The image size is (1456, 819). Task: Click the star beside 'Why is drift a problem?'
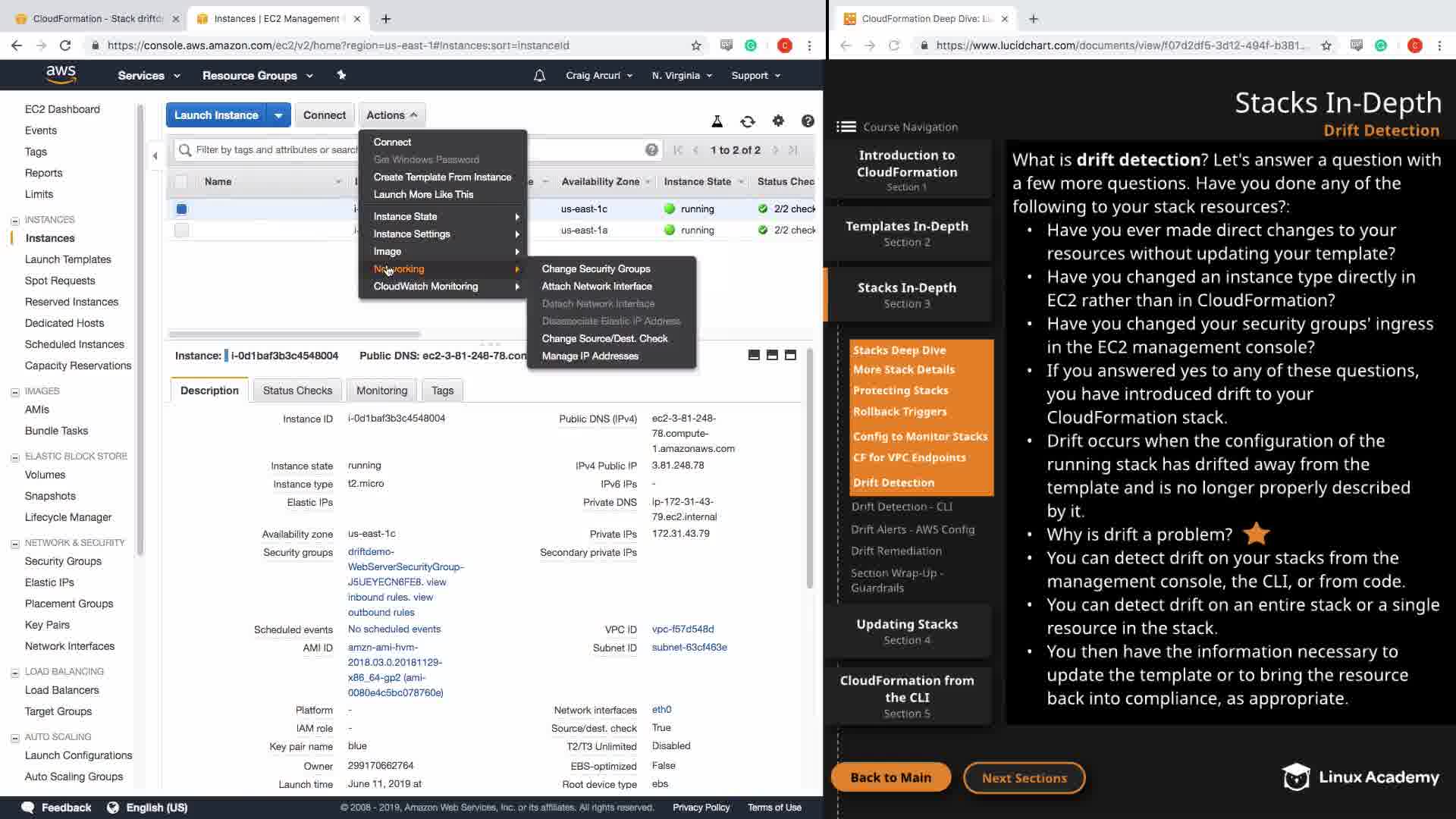tap(1257, 534)
